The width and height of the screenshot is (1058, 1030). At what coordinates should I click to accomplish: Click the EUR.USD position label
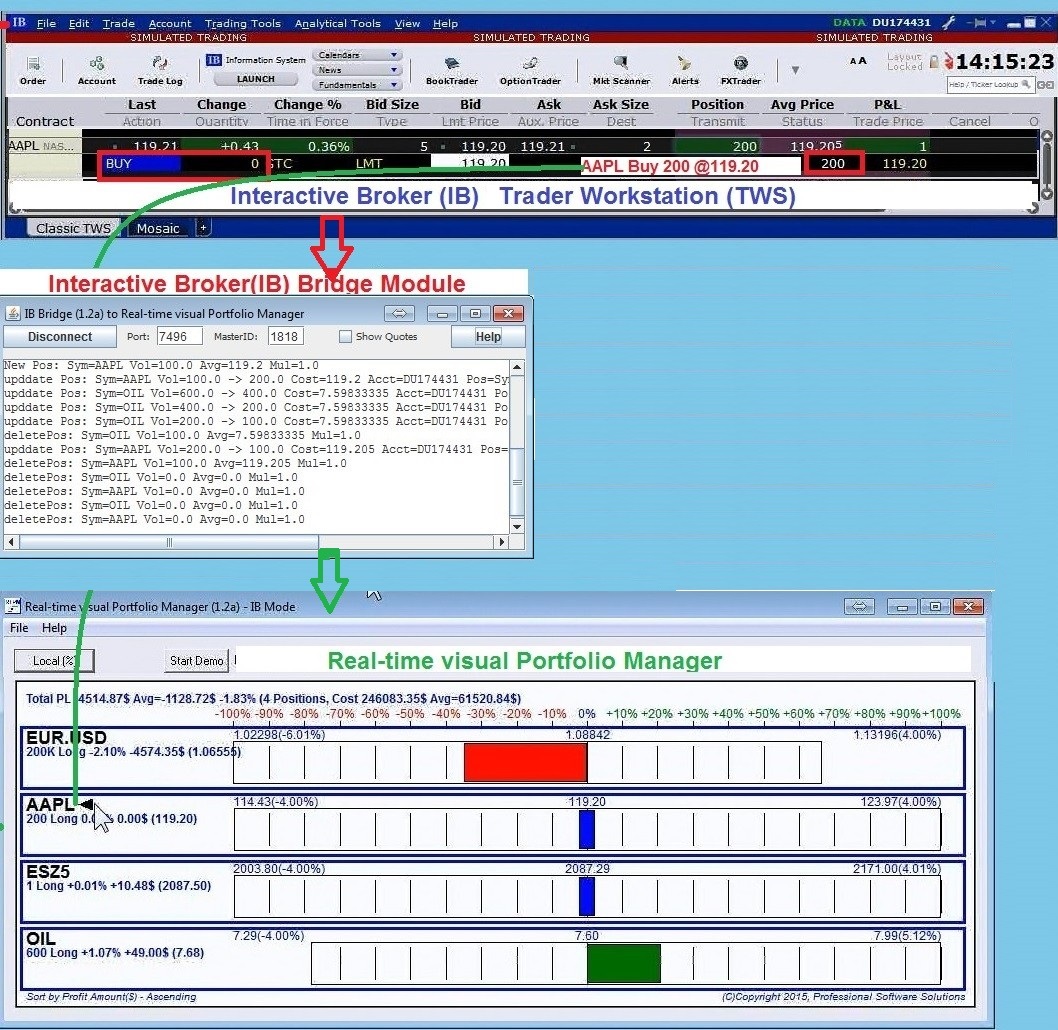click(x=66, y=737)
